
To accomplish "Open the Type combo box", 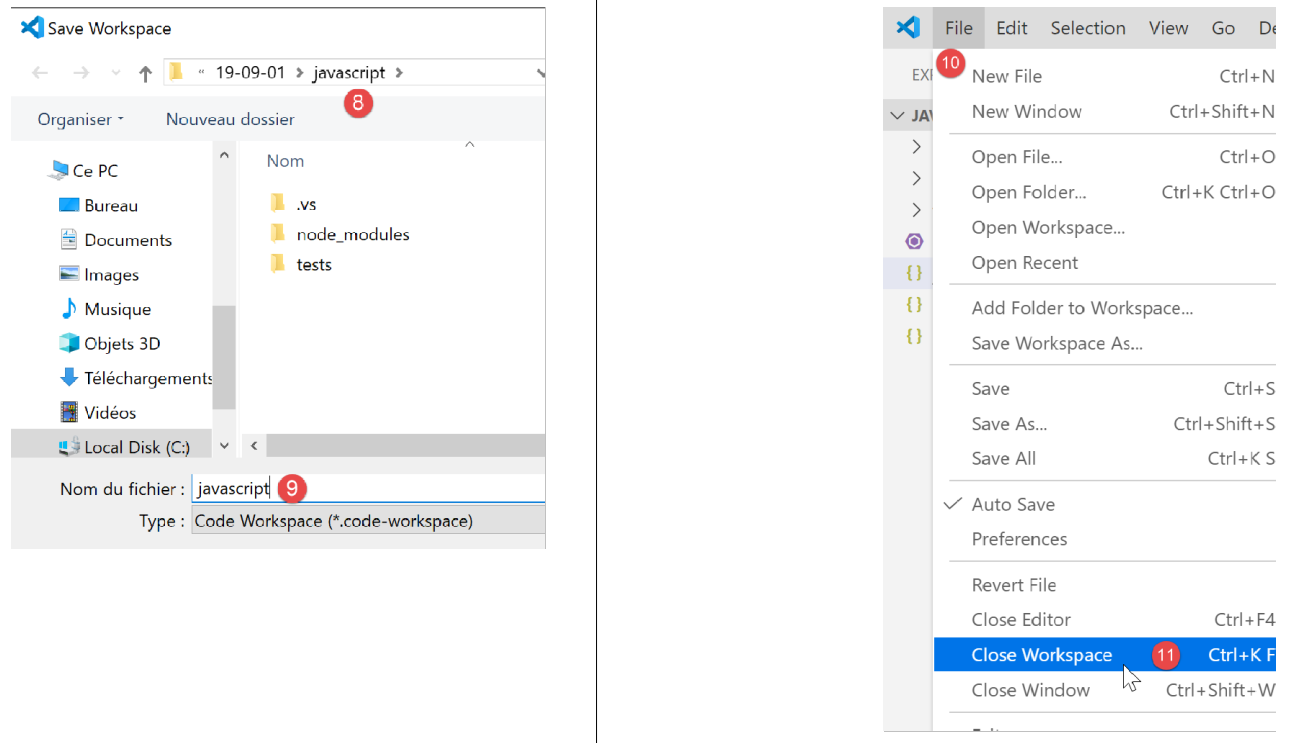I will tap(367, 521).
